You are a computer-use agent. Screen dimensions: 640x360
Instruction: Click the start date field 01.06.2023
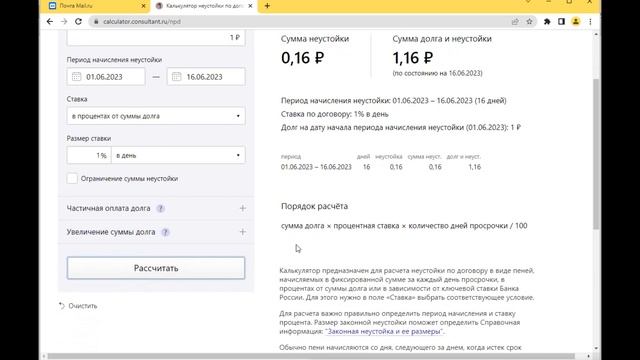106,77
